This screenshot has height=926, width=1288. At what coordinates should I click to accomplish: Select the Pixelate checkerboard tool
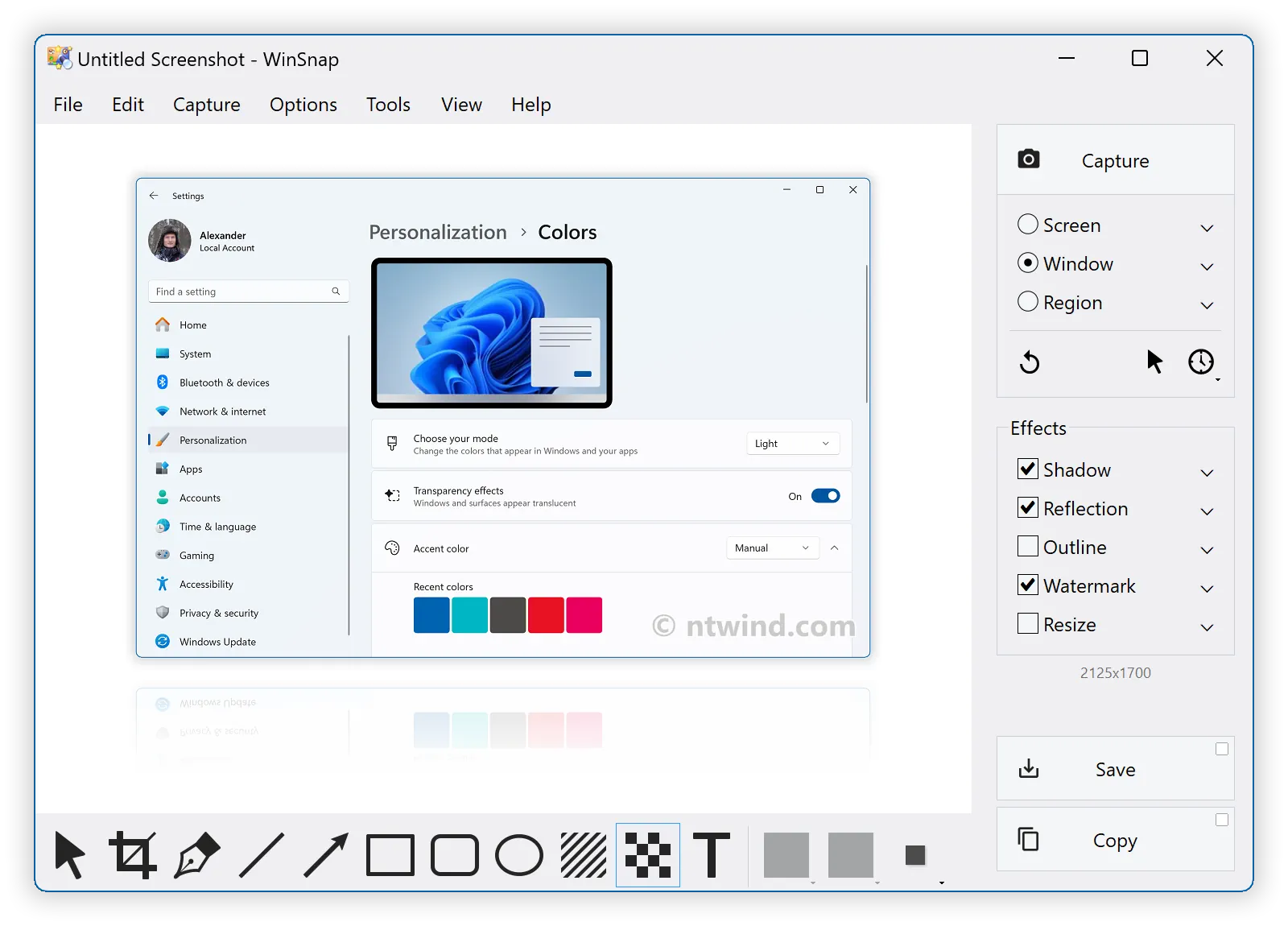pyautogui.click(x=648, y=855)
